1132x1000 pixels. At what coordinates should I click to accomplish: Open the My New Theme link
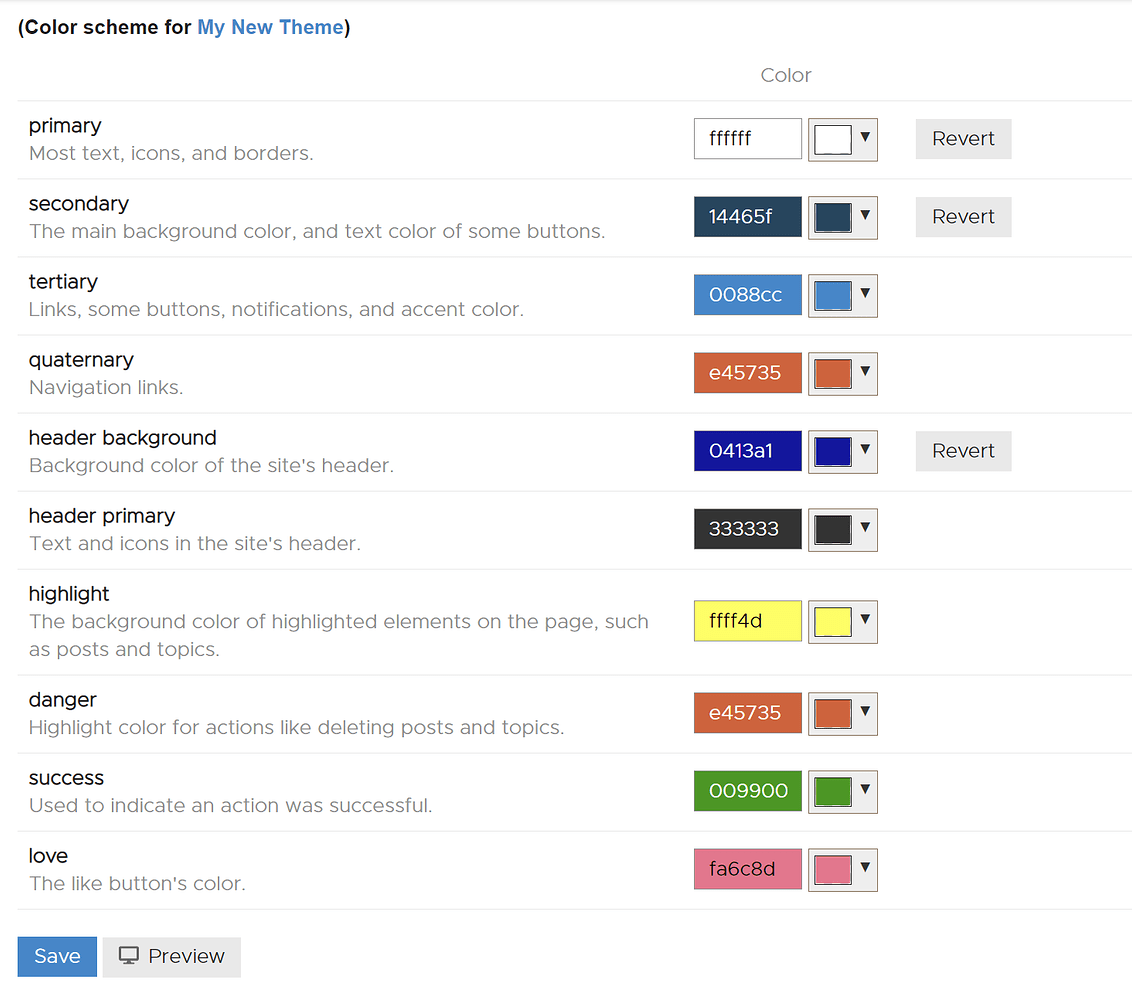270,27
